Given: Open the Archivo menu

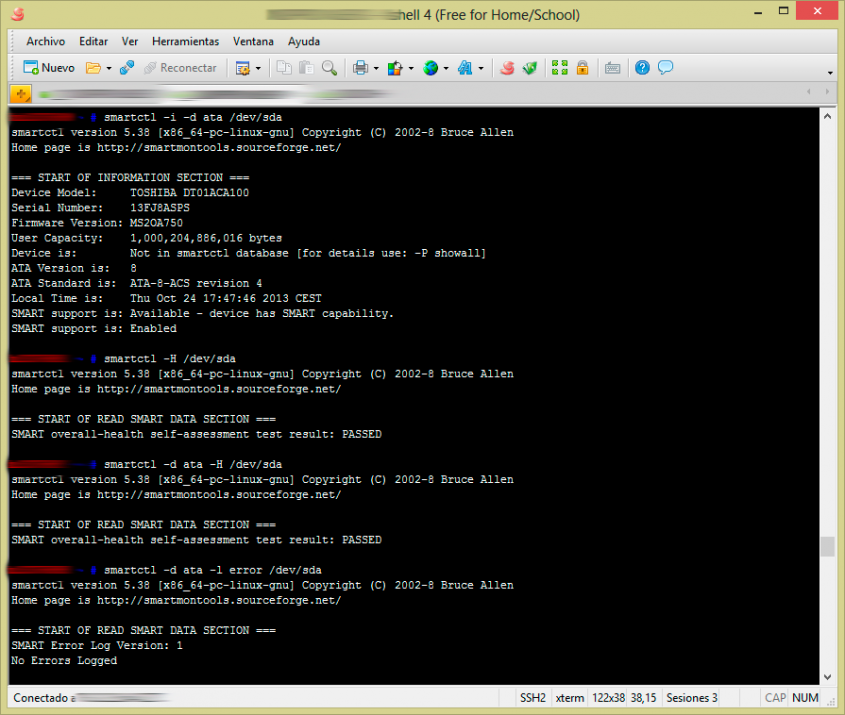Looking at the screenshot, I should pyautogui.click(x=45, y=41).
